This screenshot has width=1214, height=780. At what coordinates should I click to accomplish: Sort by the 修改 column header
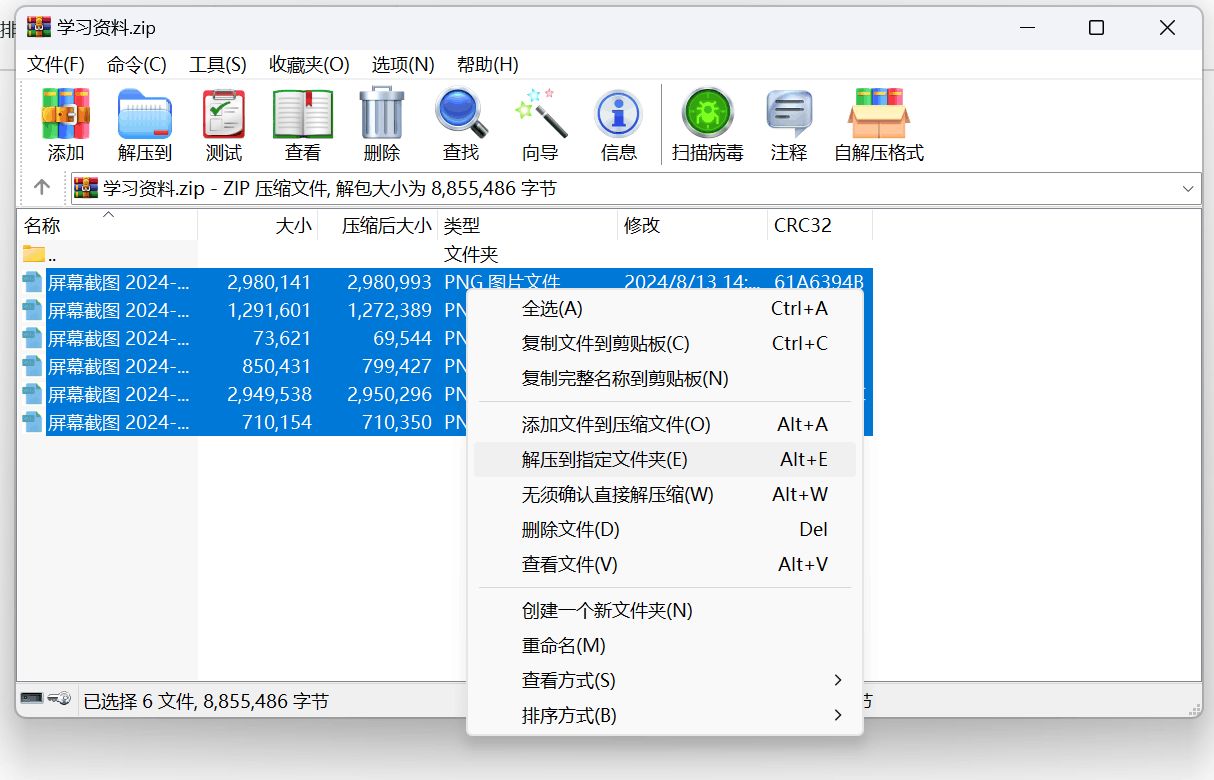[693, 225]
